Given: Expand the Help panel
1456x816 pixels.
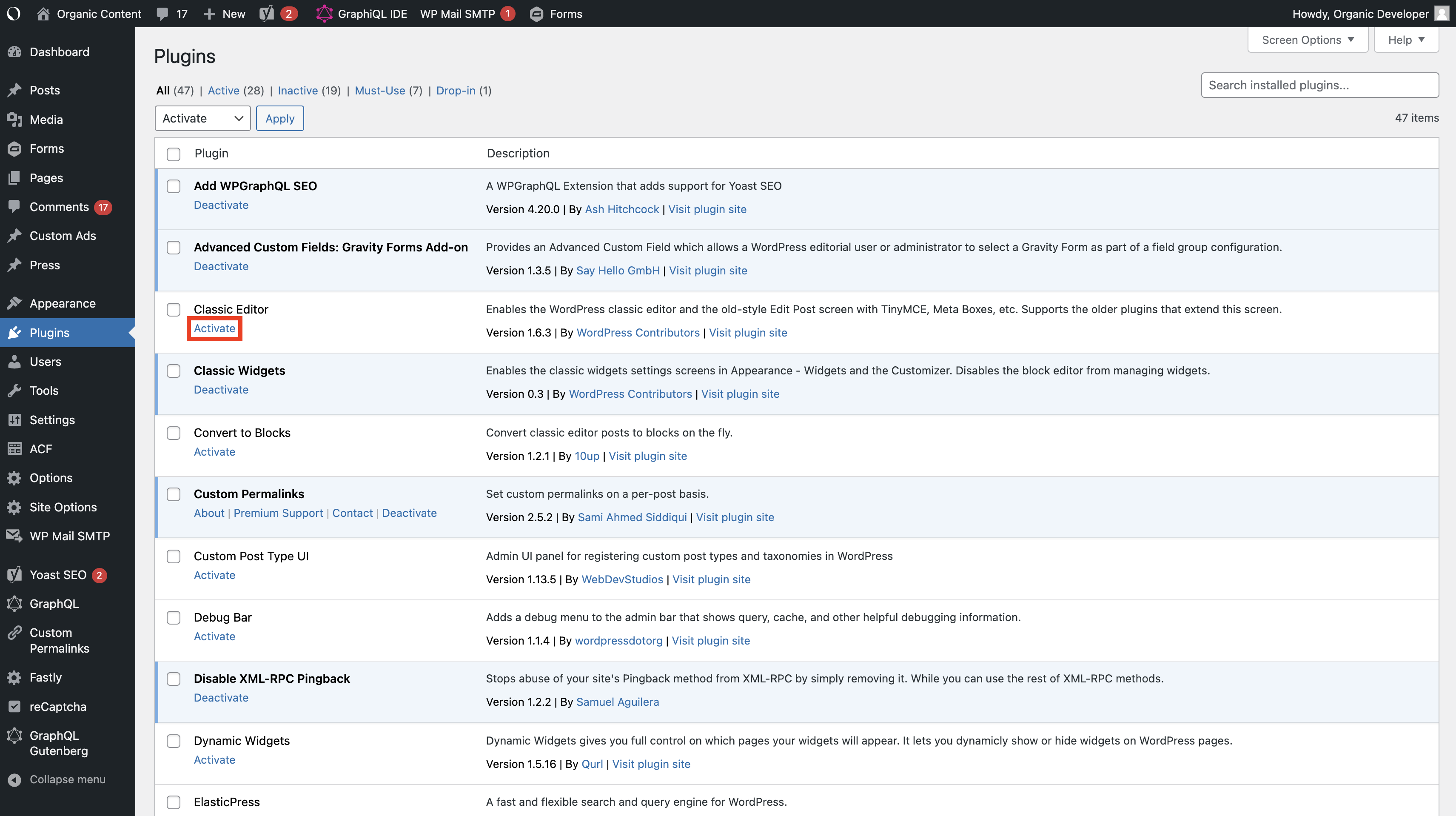Looking at the screenshot, I should click(1406, 40).
